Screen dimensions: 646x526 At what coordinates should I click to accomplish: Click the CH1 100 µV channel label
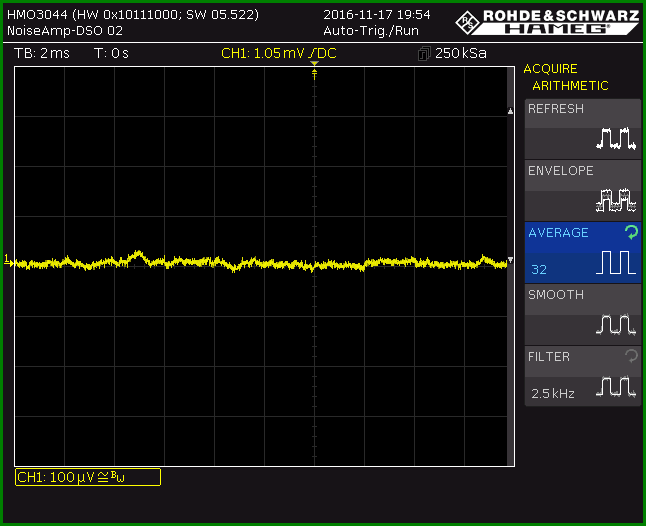(x=88, y=477)
